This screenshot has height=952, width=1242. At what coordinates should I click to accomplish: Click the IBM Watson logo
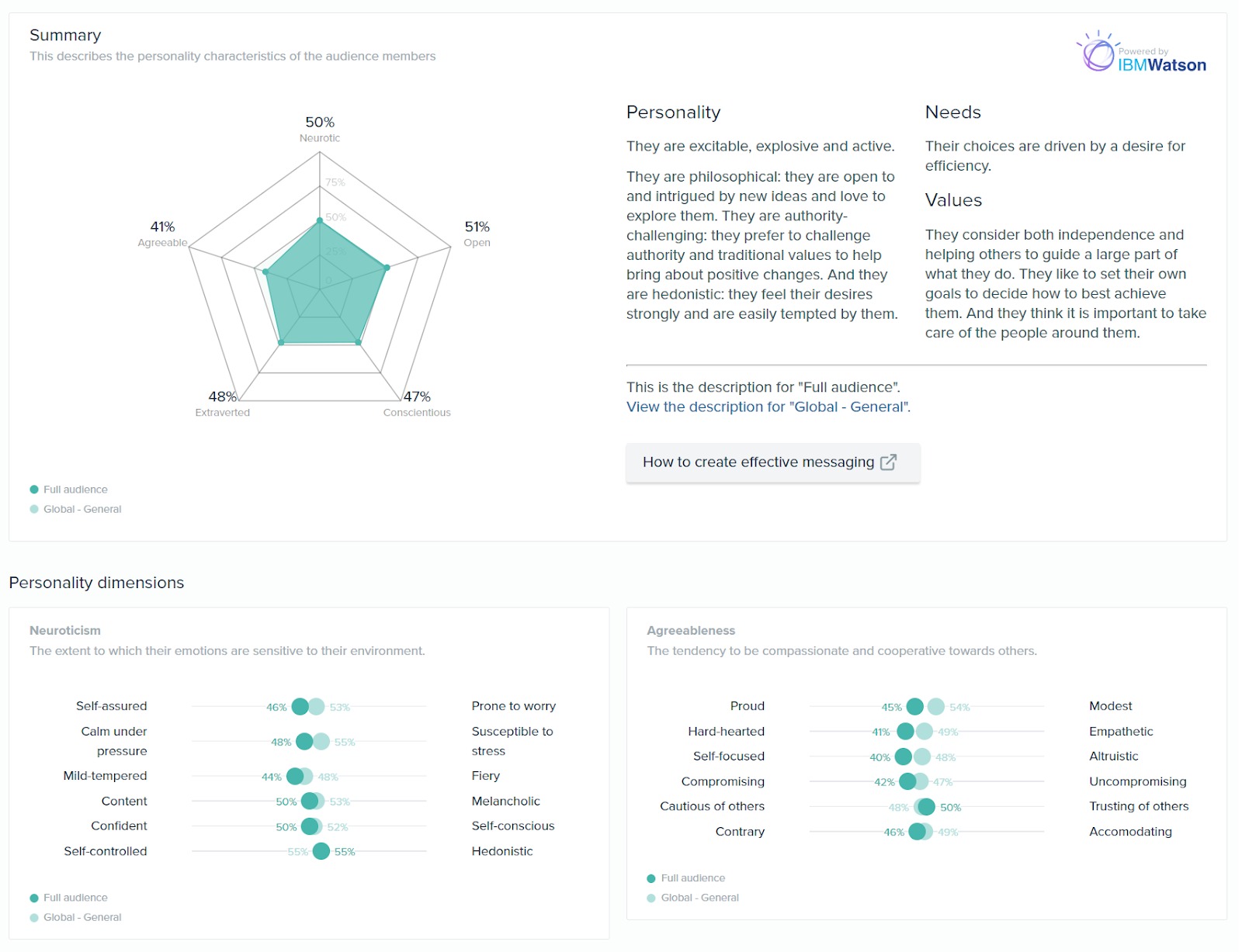[1141, 54]
